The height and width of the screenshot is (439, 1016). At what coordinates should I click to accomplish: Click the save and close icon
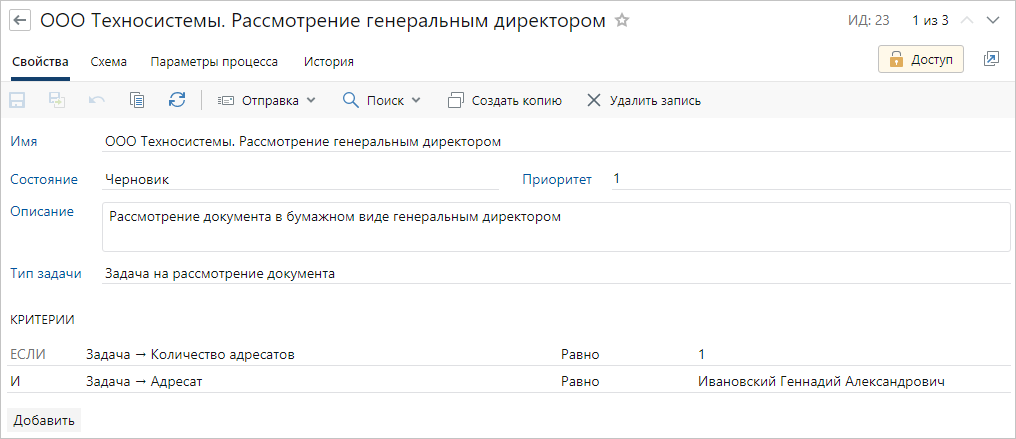coord(57,100)
